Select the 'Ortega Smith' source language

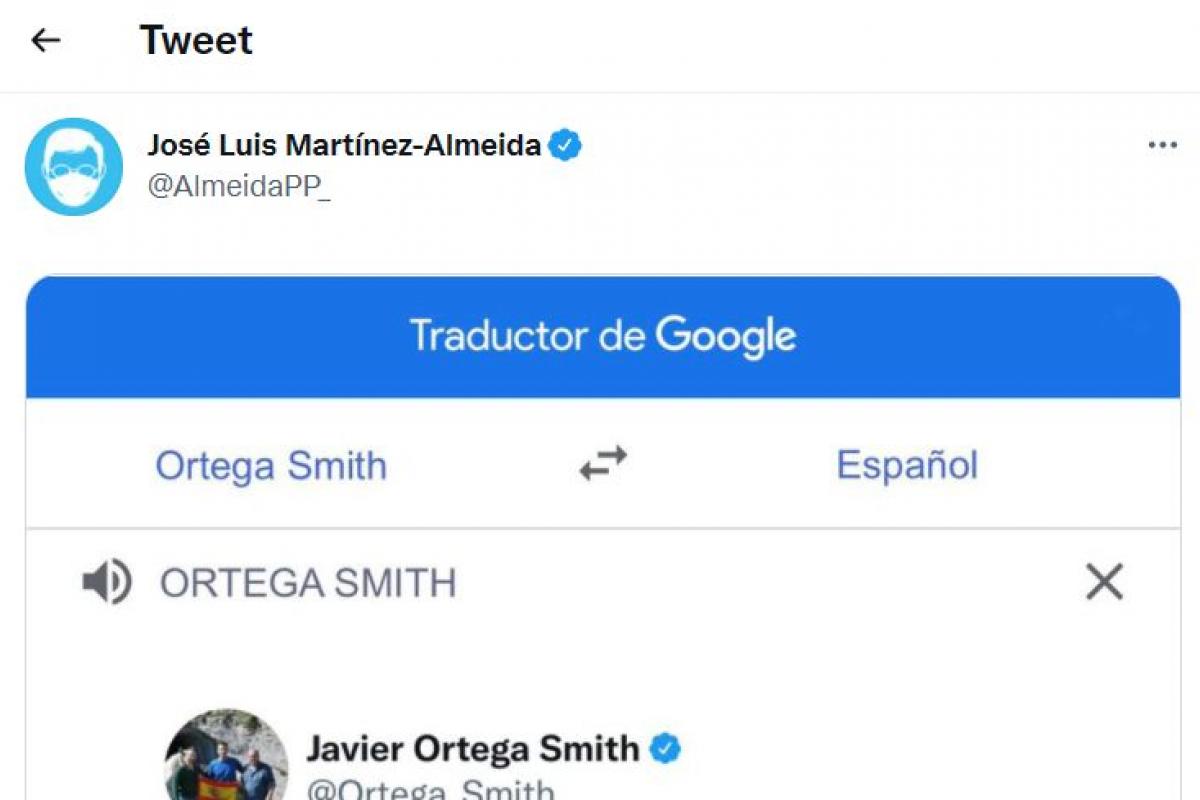(x=271, y=465)
